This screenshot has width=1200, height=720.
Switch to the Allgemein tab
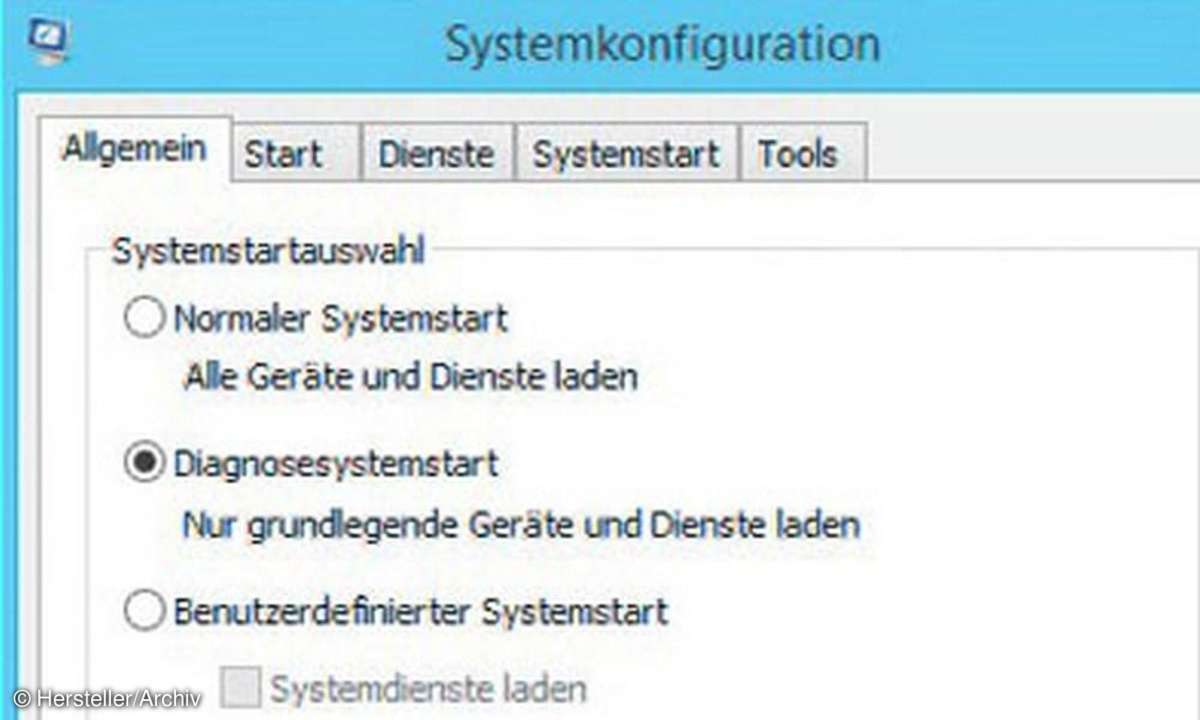click(x=134, y=149)
